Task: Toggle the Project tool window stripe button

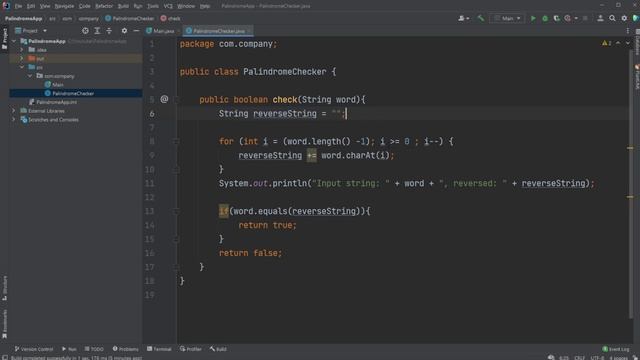Action: pyautogui.click(x=4, y=39)
